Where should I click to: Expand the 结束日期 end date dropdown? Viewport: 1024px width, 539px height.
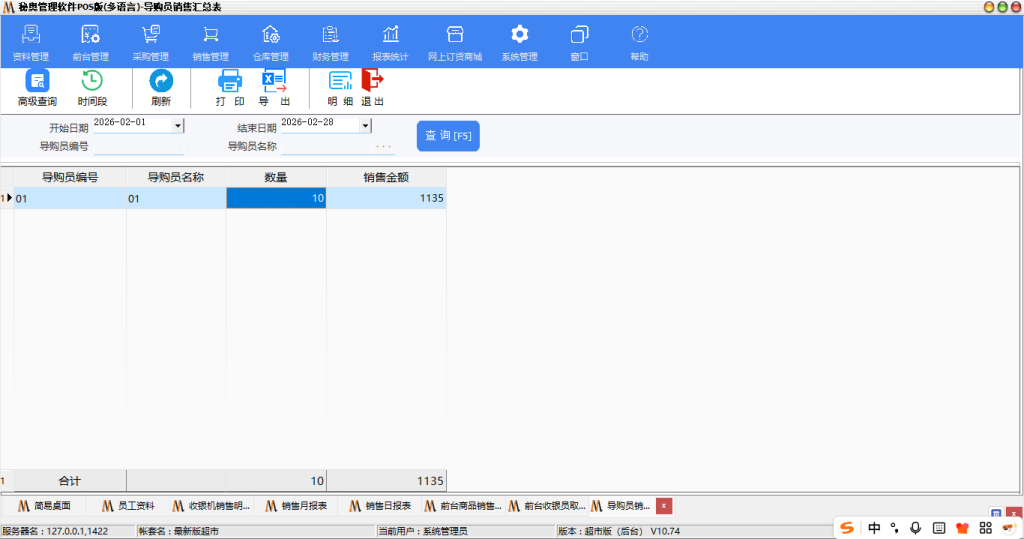pyautogui.click(x=365, y=126)
